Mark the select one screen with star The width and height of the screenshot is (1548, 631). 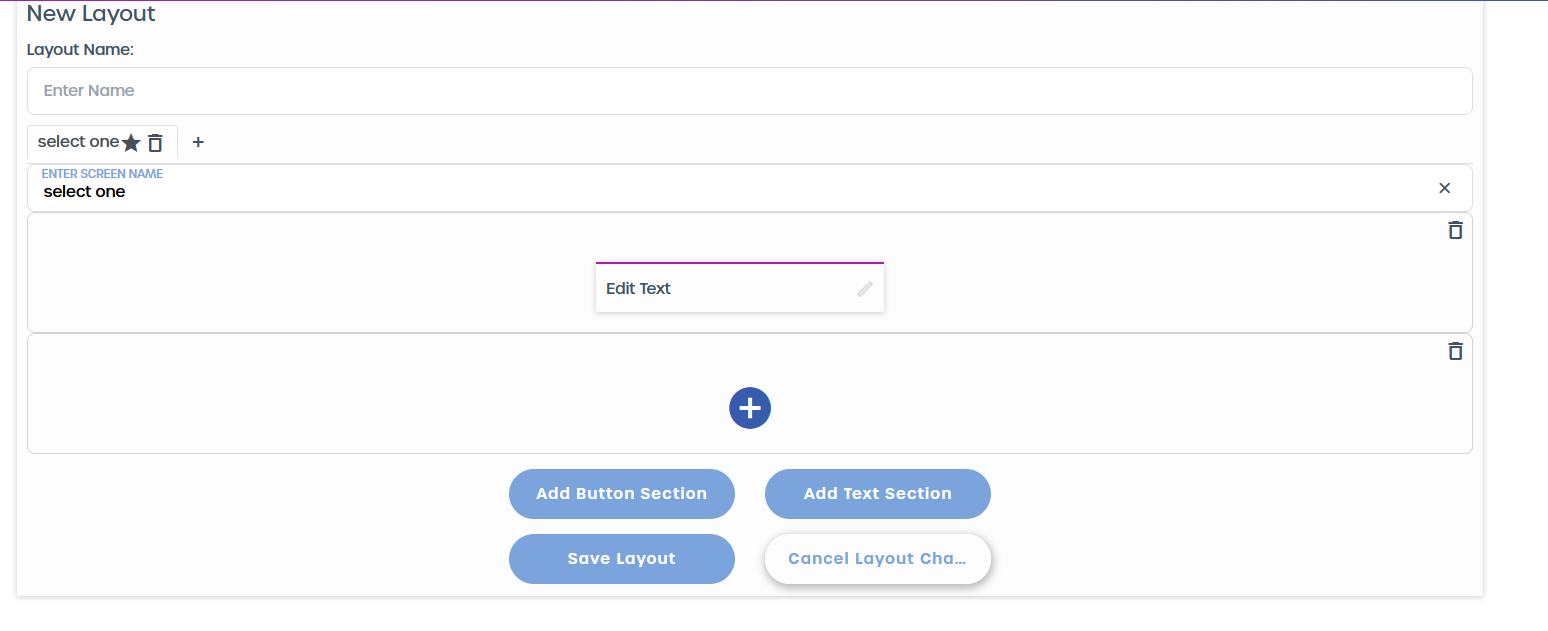pyautogui.click(x=131, y=143)
